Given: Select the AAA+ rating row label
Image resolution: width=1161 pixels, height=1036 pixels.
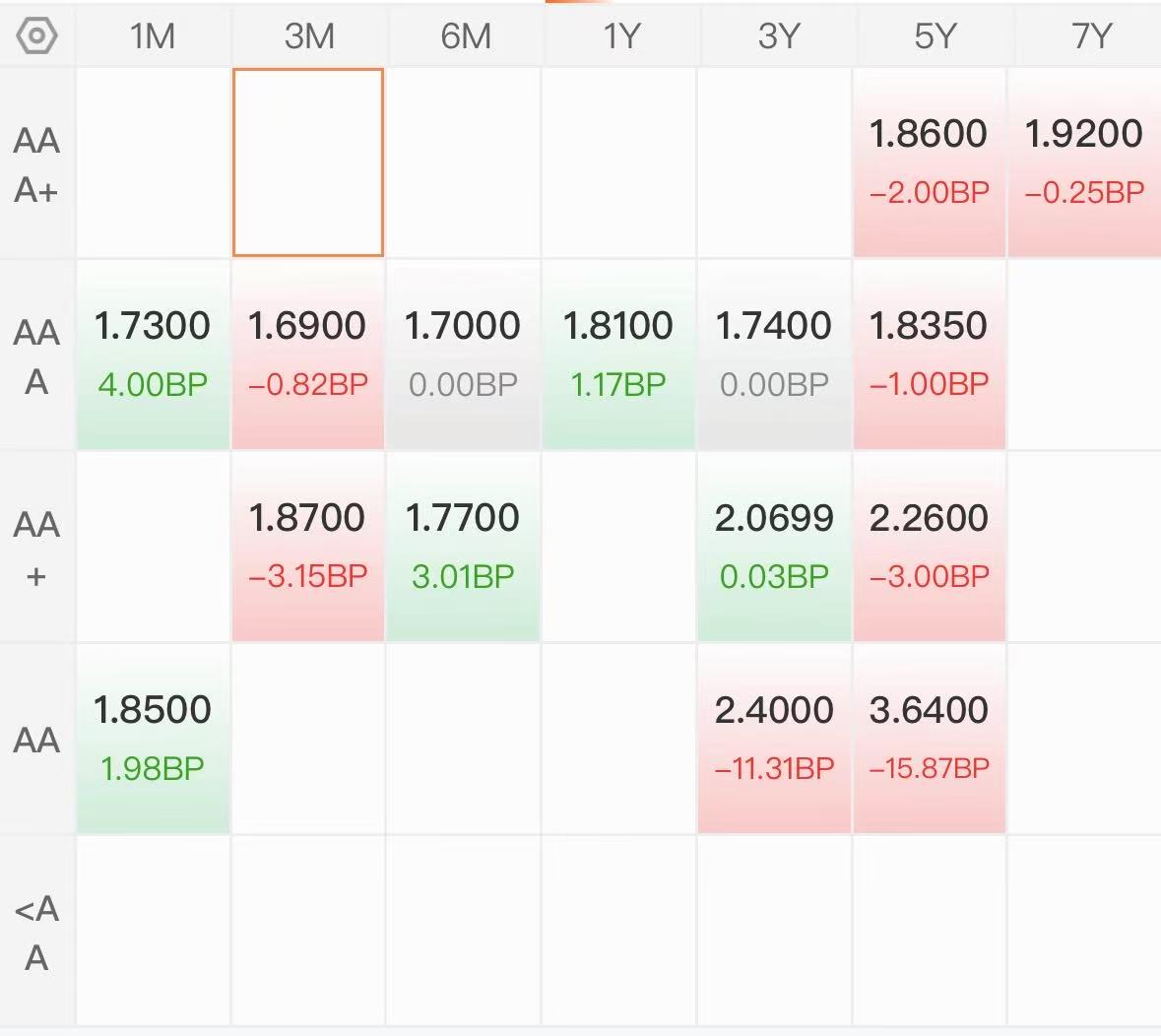Looking at the screenshot, I should [37, 164].
